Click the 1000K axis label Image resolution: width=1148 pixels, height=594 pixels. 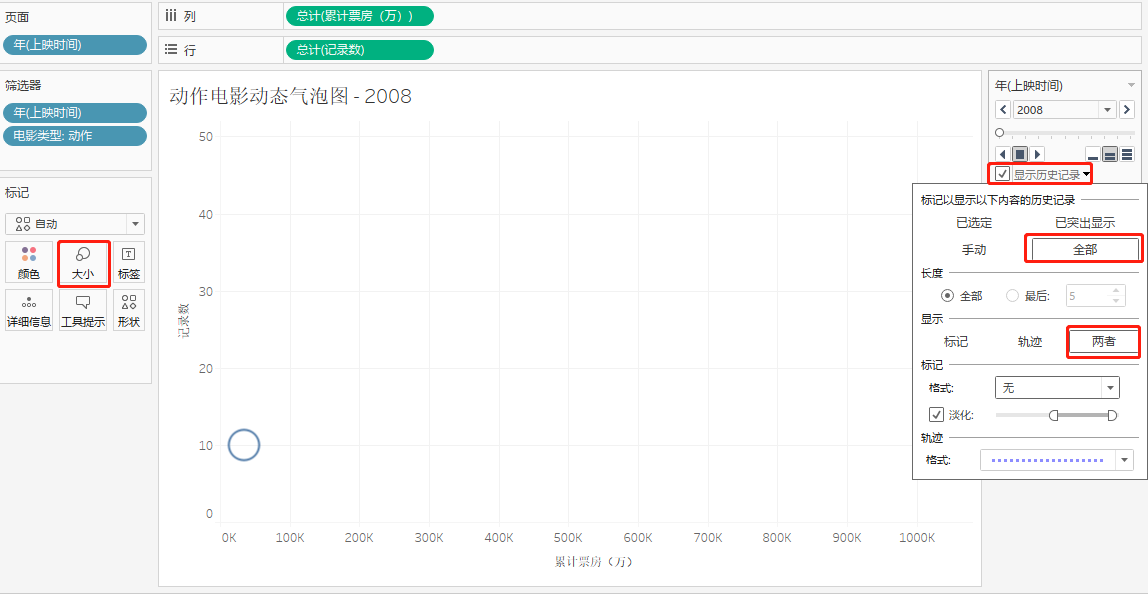click(x=916, y=538)
